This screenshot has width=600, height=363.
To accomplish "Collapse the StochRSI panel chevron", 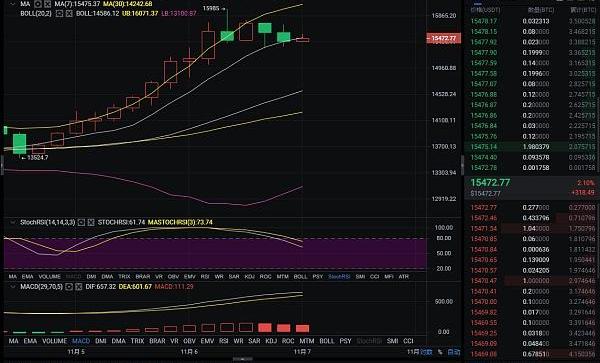I will (13, 222).
